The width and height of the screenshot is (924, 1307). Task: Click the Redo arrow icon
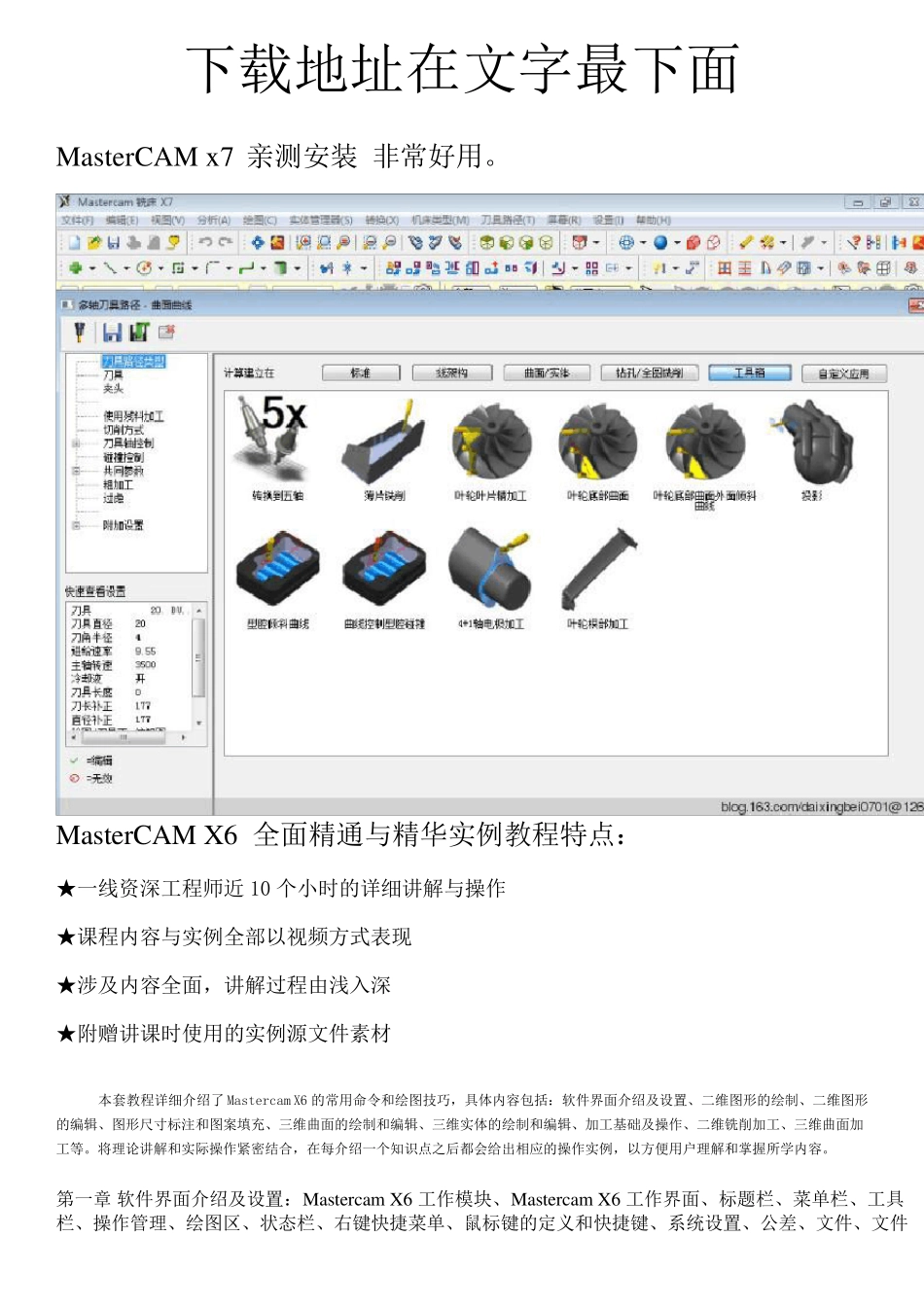pyautogui.click(x=226, y=242)
